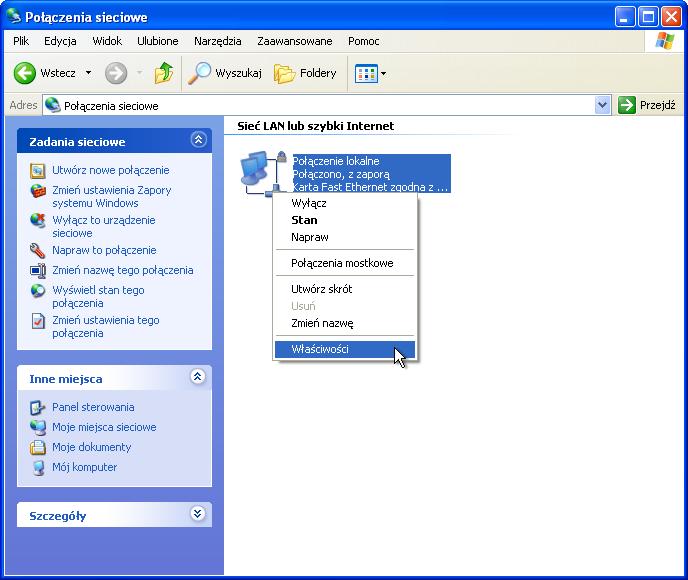Click Napraw to połączenie link
The height and width of the screenshot is (580, 688).
pyautogui.click(x=104, y=250)
